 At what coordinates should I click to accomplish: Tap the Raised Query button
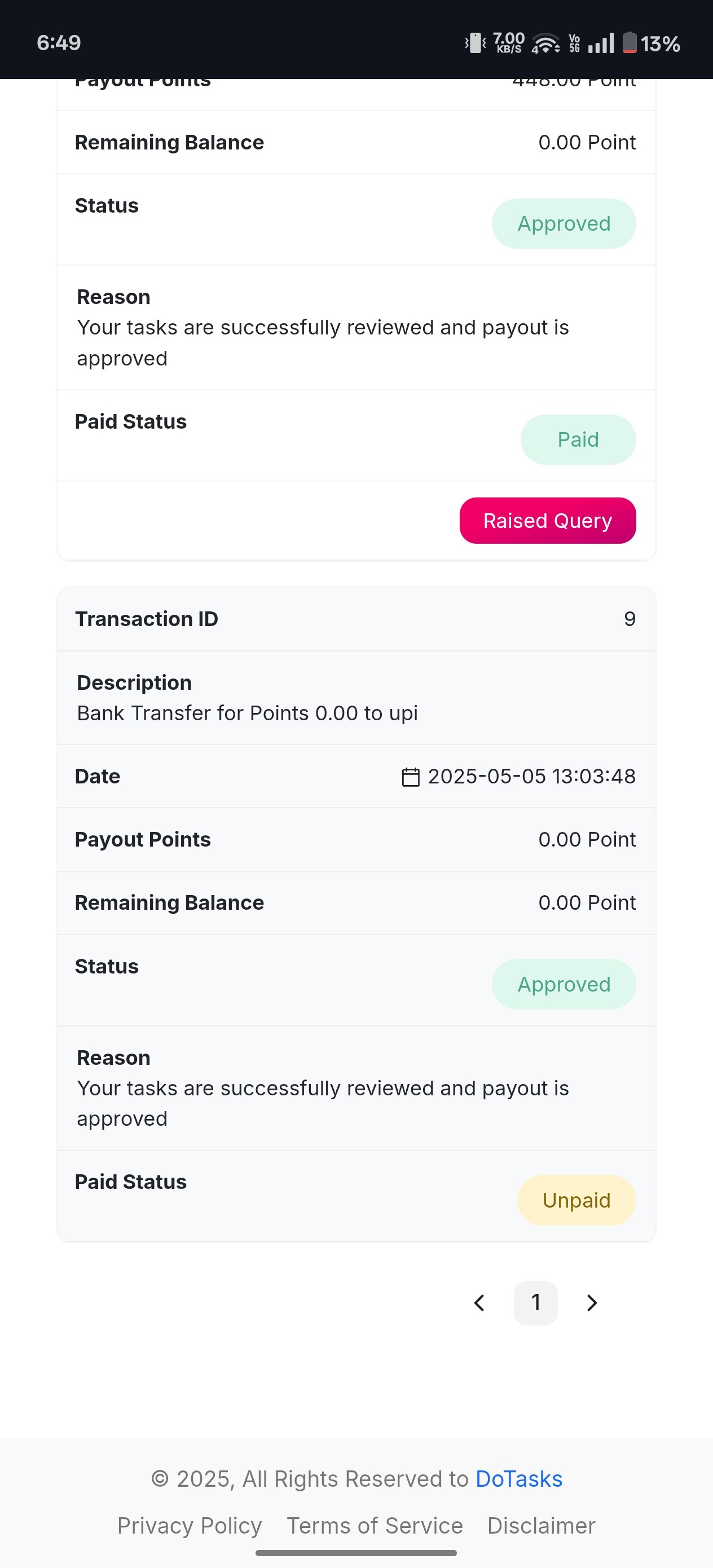547,521
